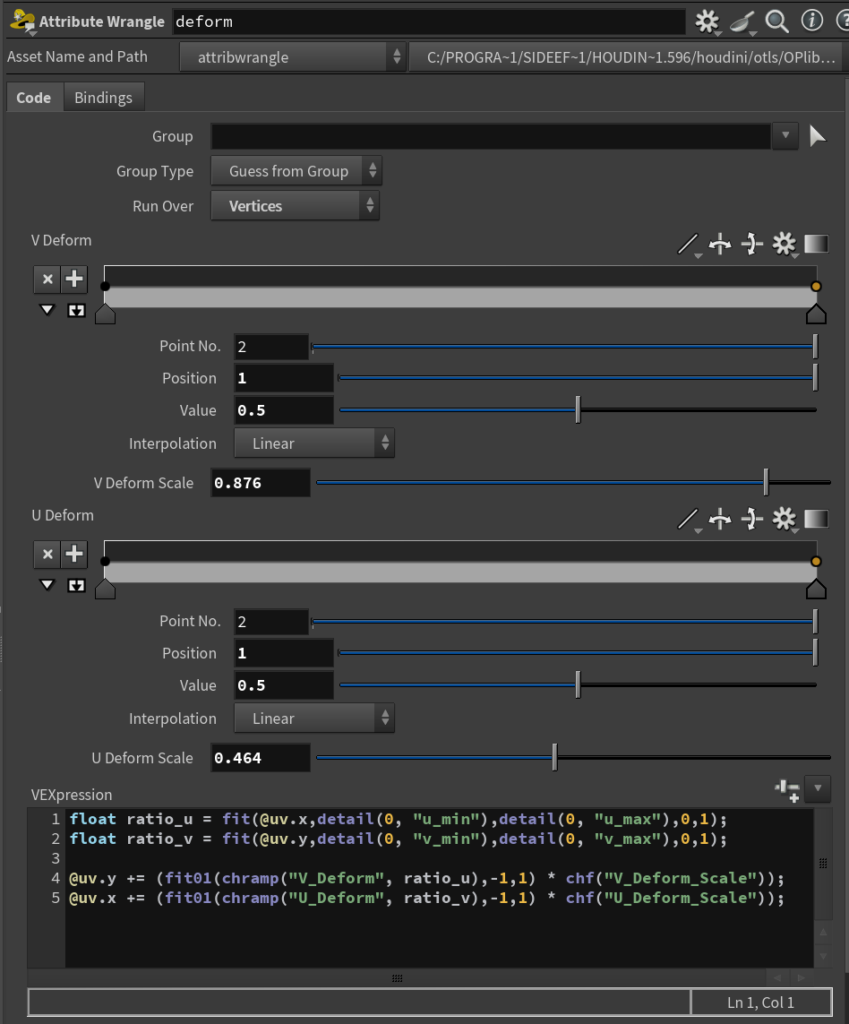Click the magnifier search icon in header
Image resolution: width=849 pixels, height=1024 pixels.
tap(777, 21)
